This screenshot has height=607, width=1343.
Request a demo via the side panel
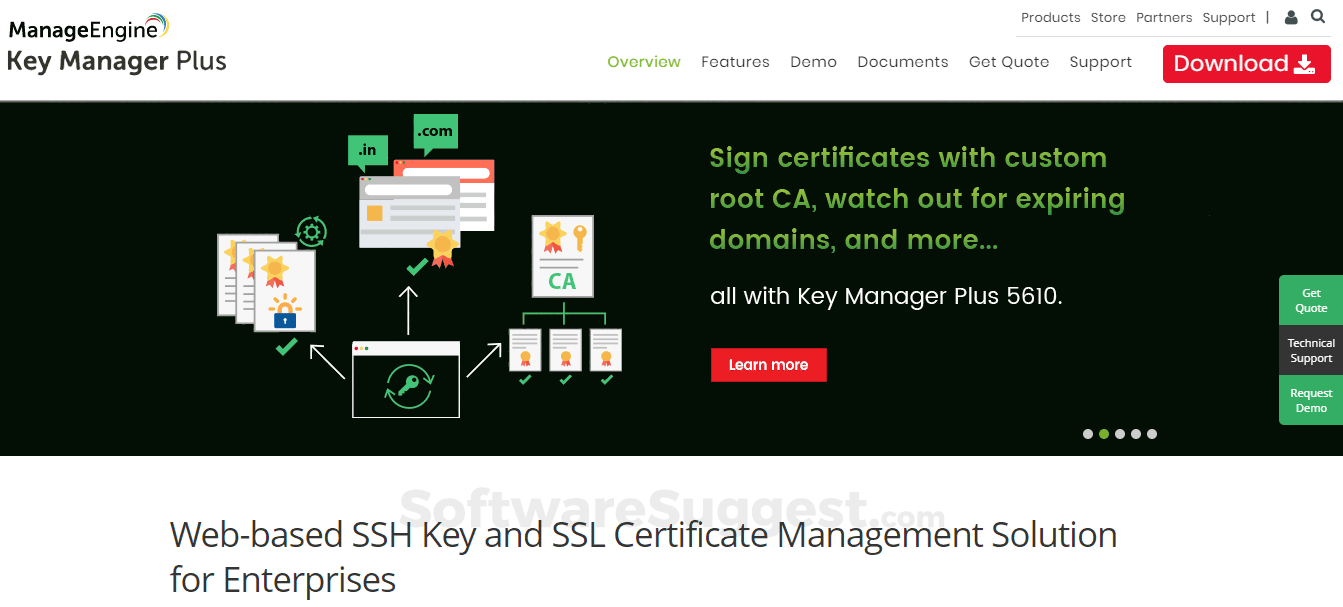tap(1311, 400)
